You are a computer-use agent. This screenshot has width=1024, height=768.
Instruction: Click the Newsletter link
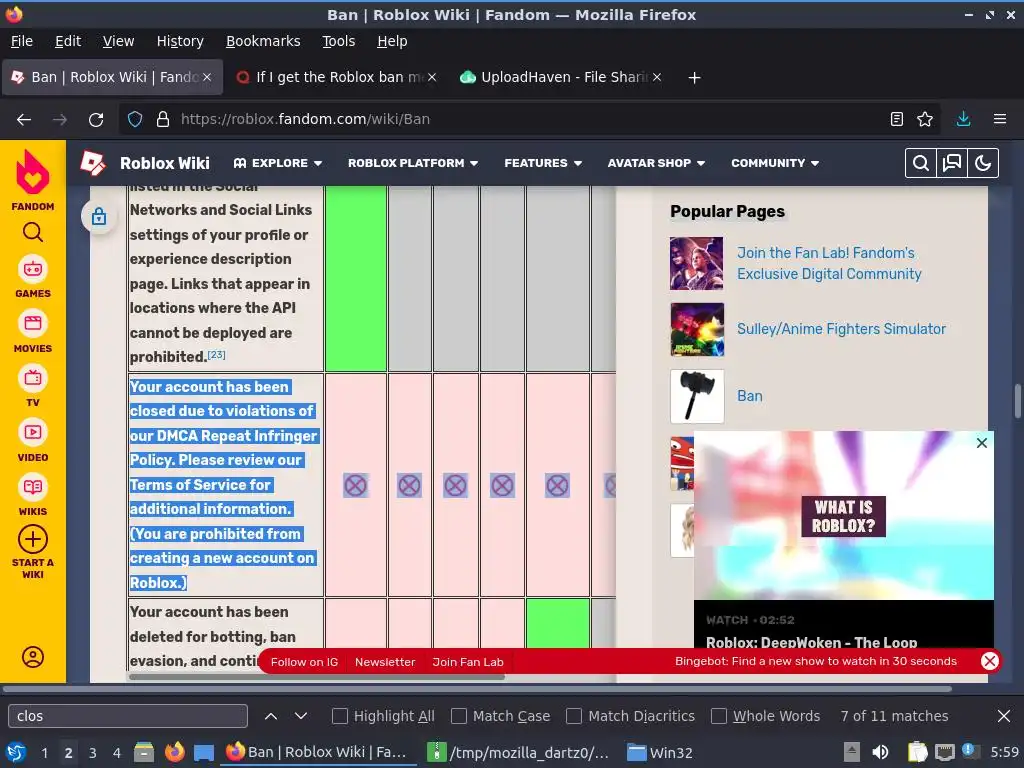385,662
